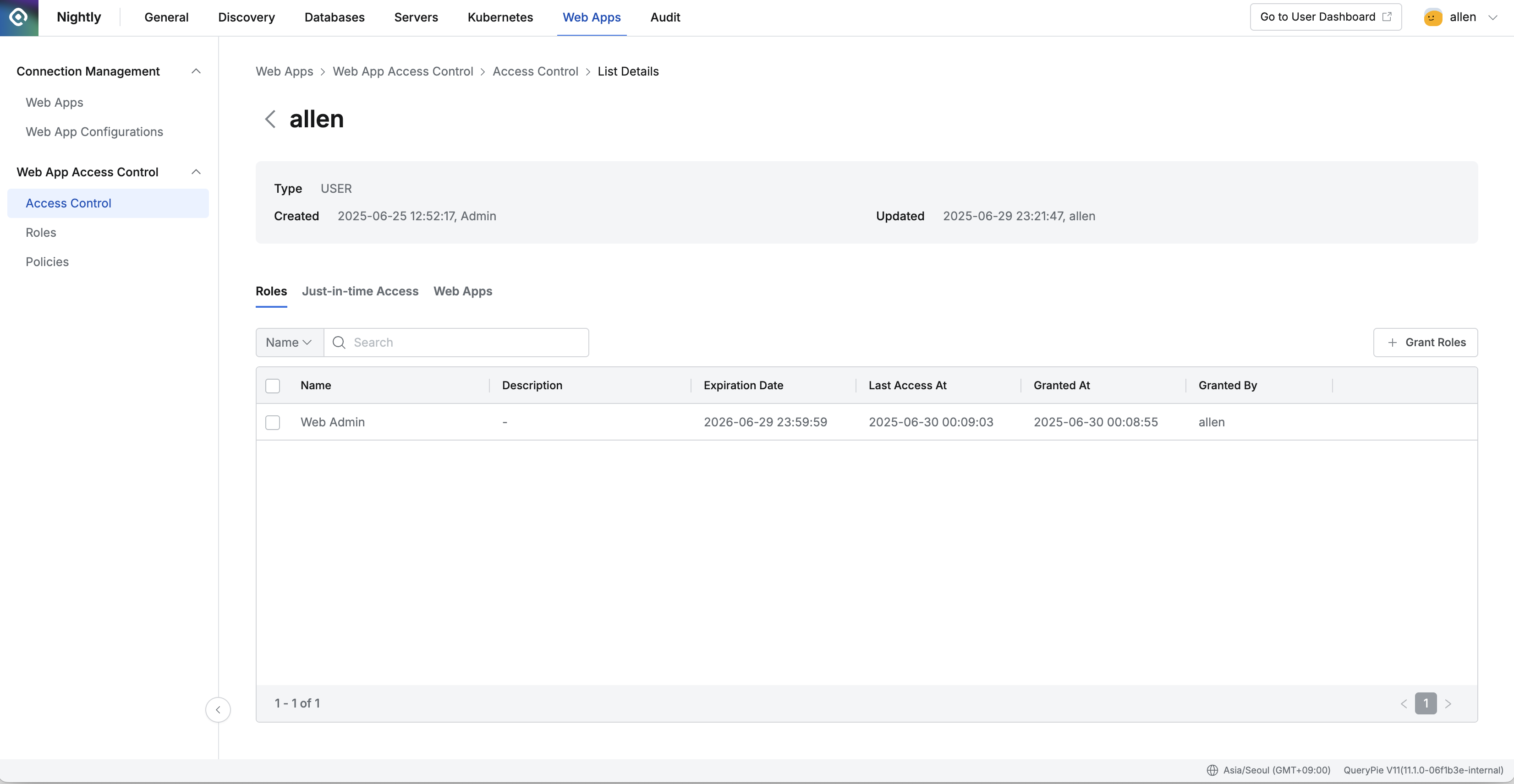Go to previous page arrow in pagination
Viewport: 1514px width, 784px height.
click(1404, 703)
